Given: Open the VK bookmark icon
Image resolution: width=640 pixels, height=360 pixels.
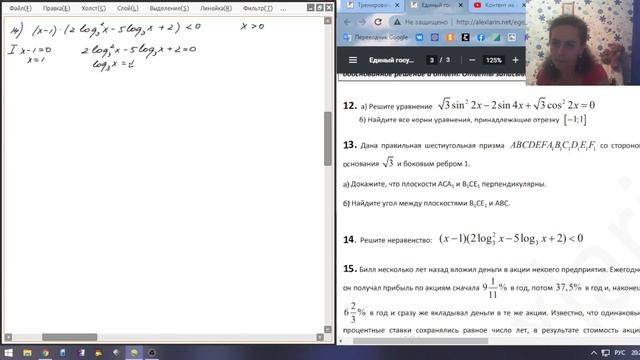Looking at the screenshot, I should 419,37.
